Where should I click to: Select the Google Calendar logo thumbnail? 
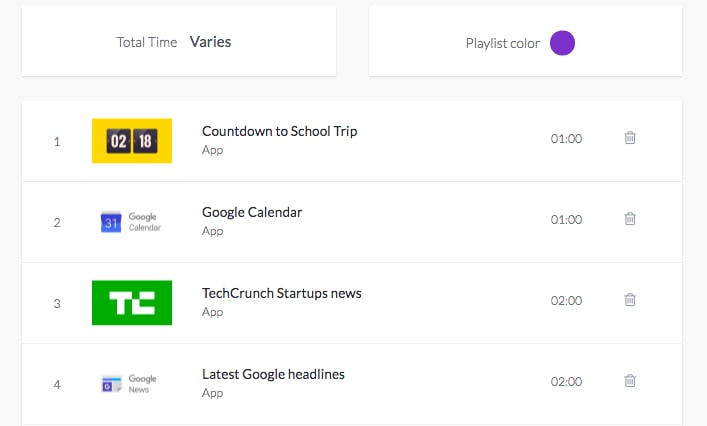coord(132,222)
